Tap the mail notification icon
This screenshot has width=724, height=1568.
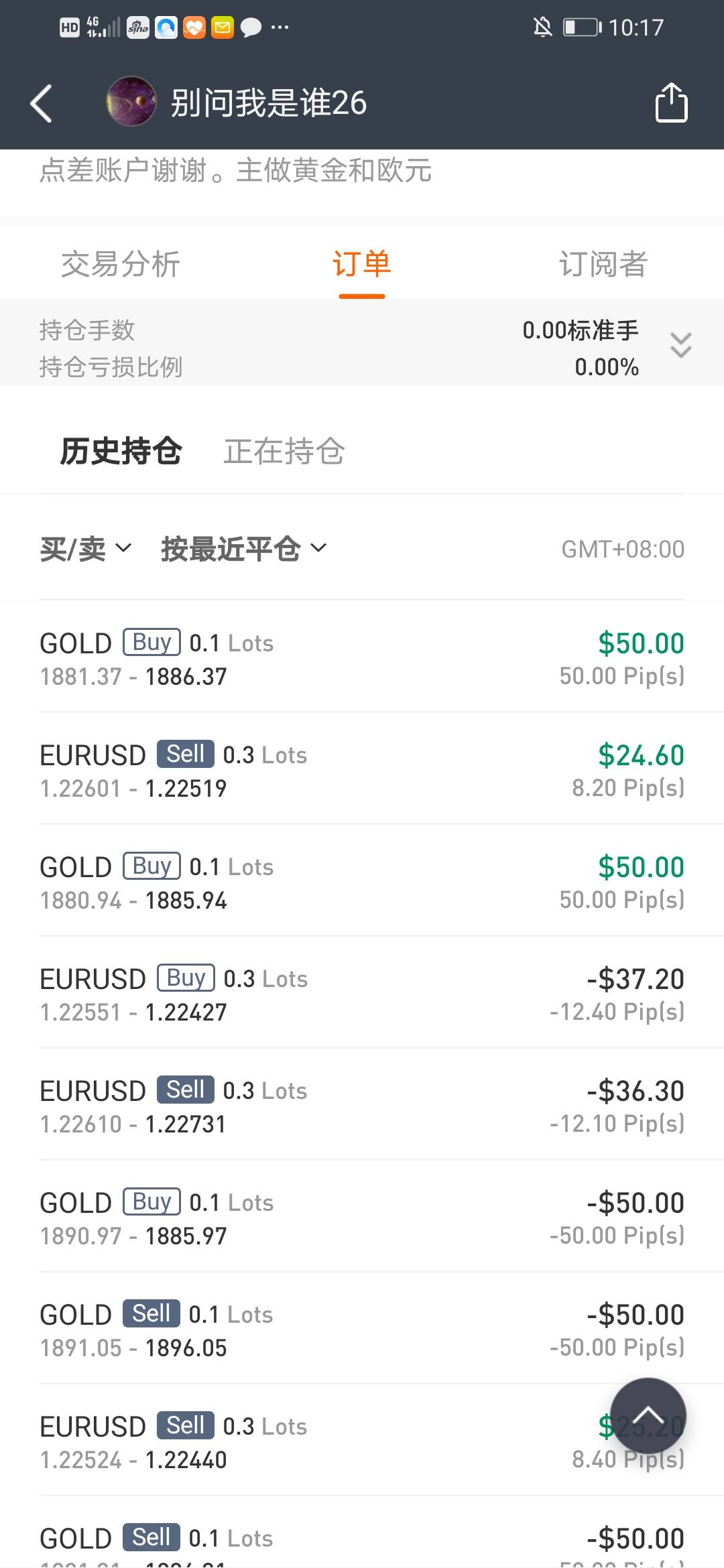pyautogui.click(x=223, y=27)
